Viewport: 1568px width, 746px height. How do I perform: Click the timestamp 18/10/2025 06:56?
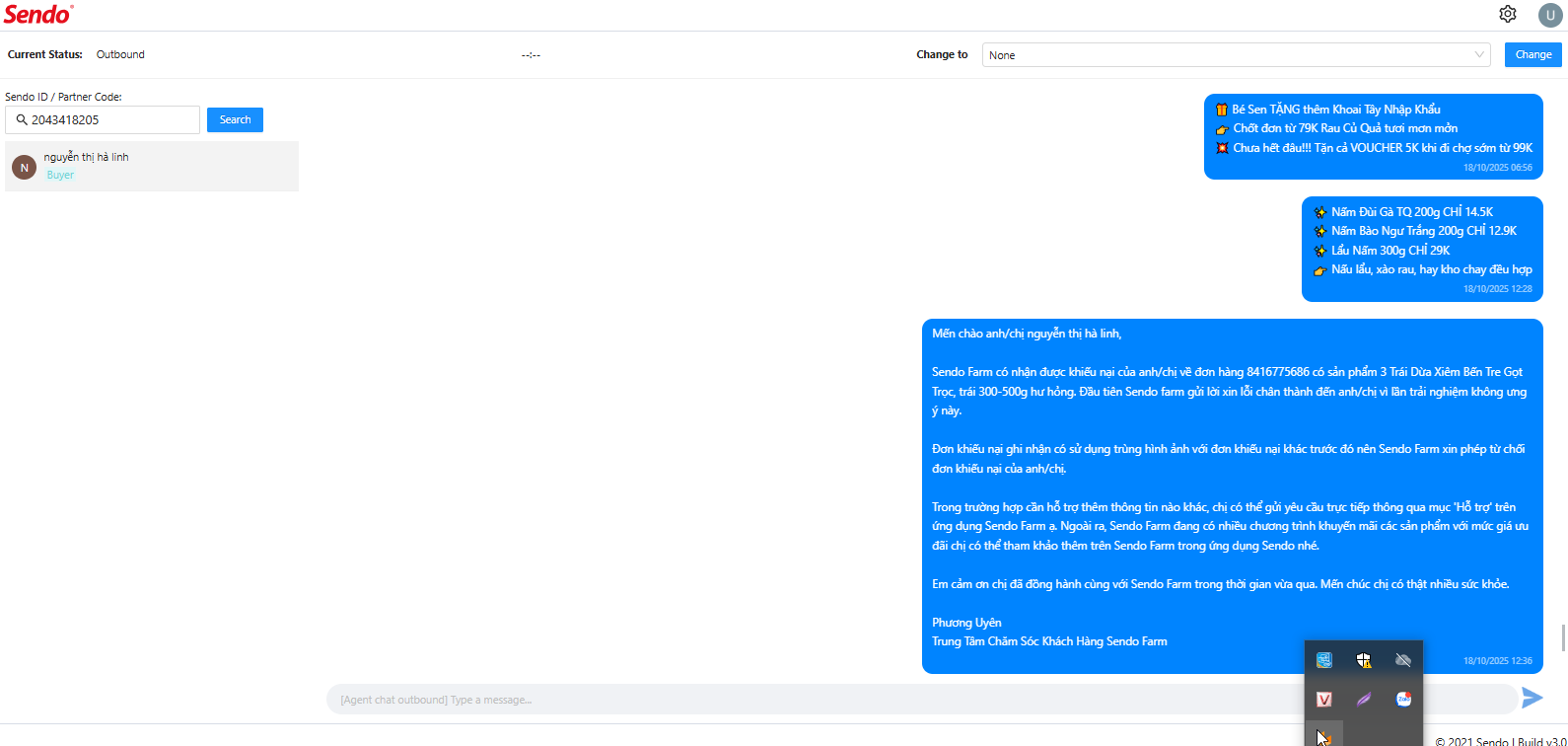click(x=1498, y=168)
